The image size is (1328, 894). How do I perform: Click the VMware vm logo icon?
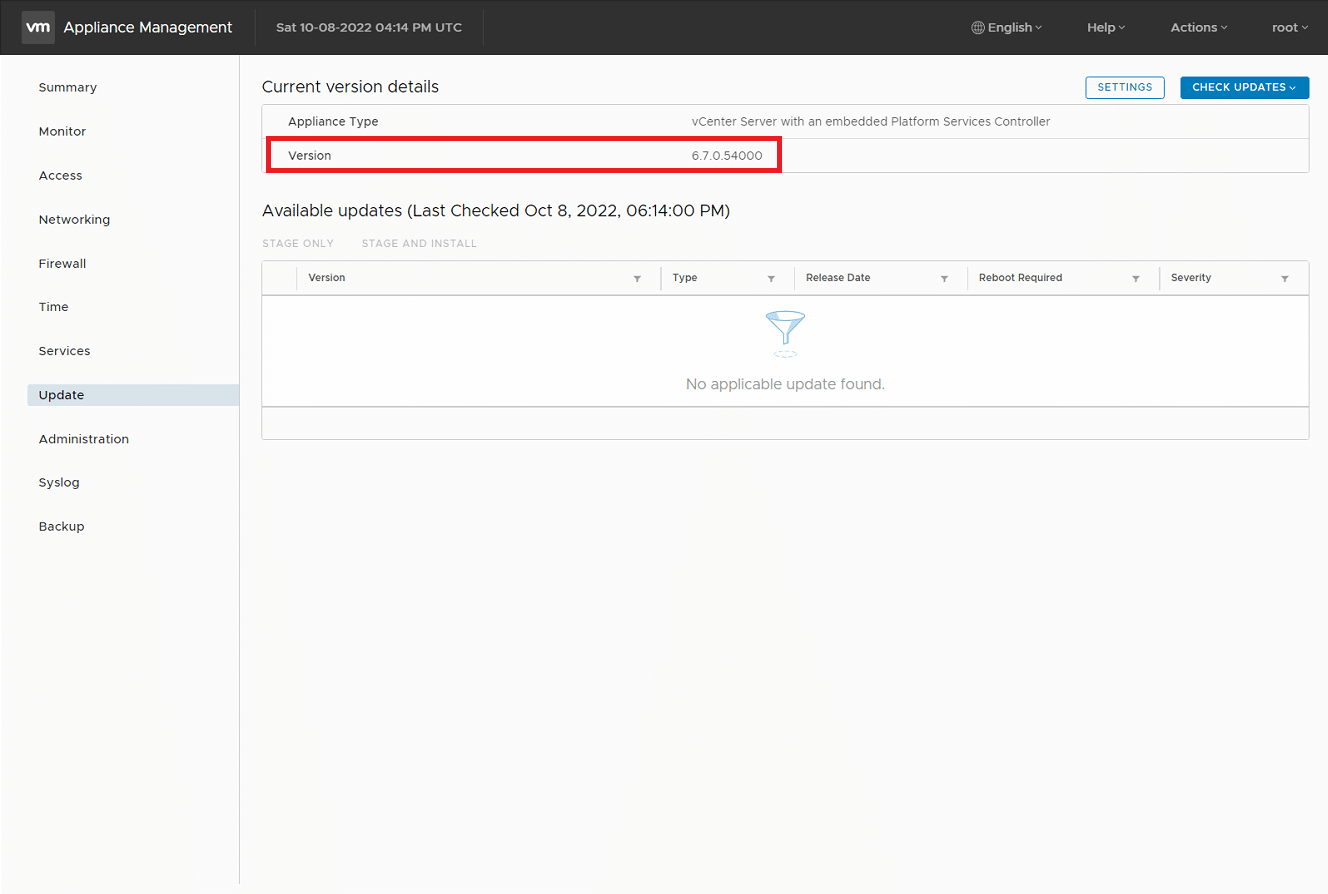pyautogui.click(x=38, y=27)
